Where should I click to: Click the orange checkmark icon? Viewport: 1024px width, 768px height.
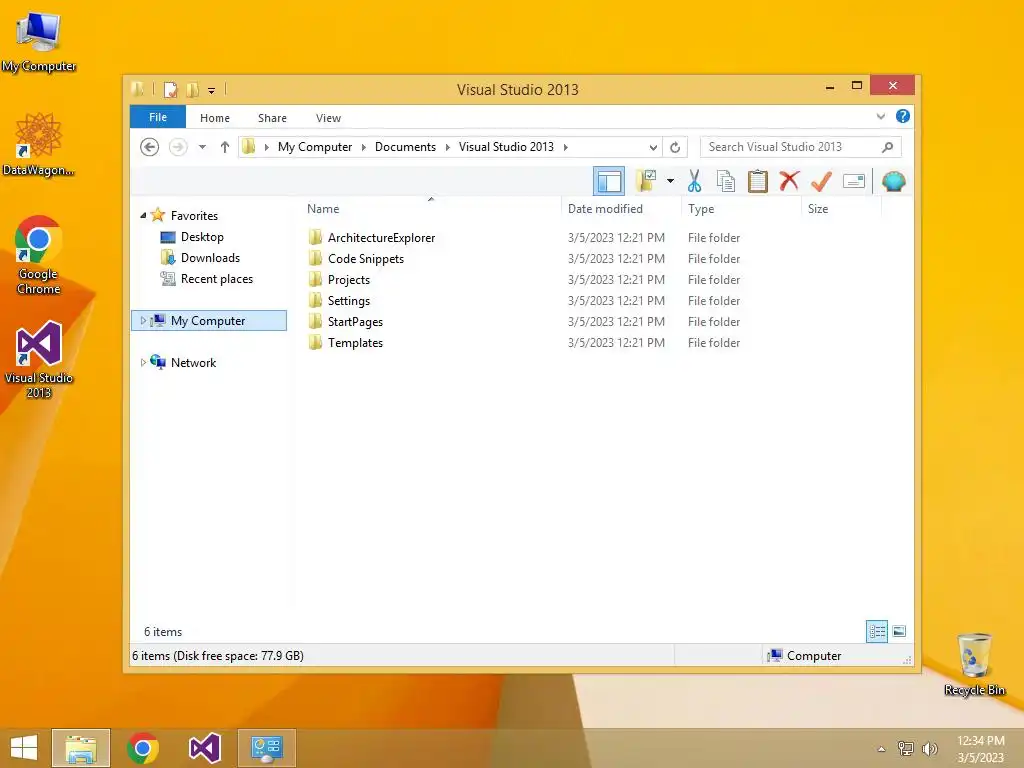point(821,181)
